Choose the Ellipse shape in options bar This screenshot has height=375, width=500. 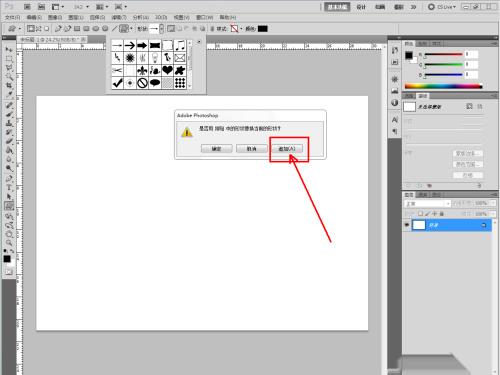96,29
